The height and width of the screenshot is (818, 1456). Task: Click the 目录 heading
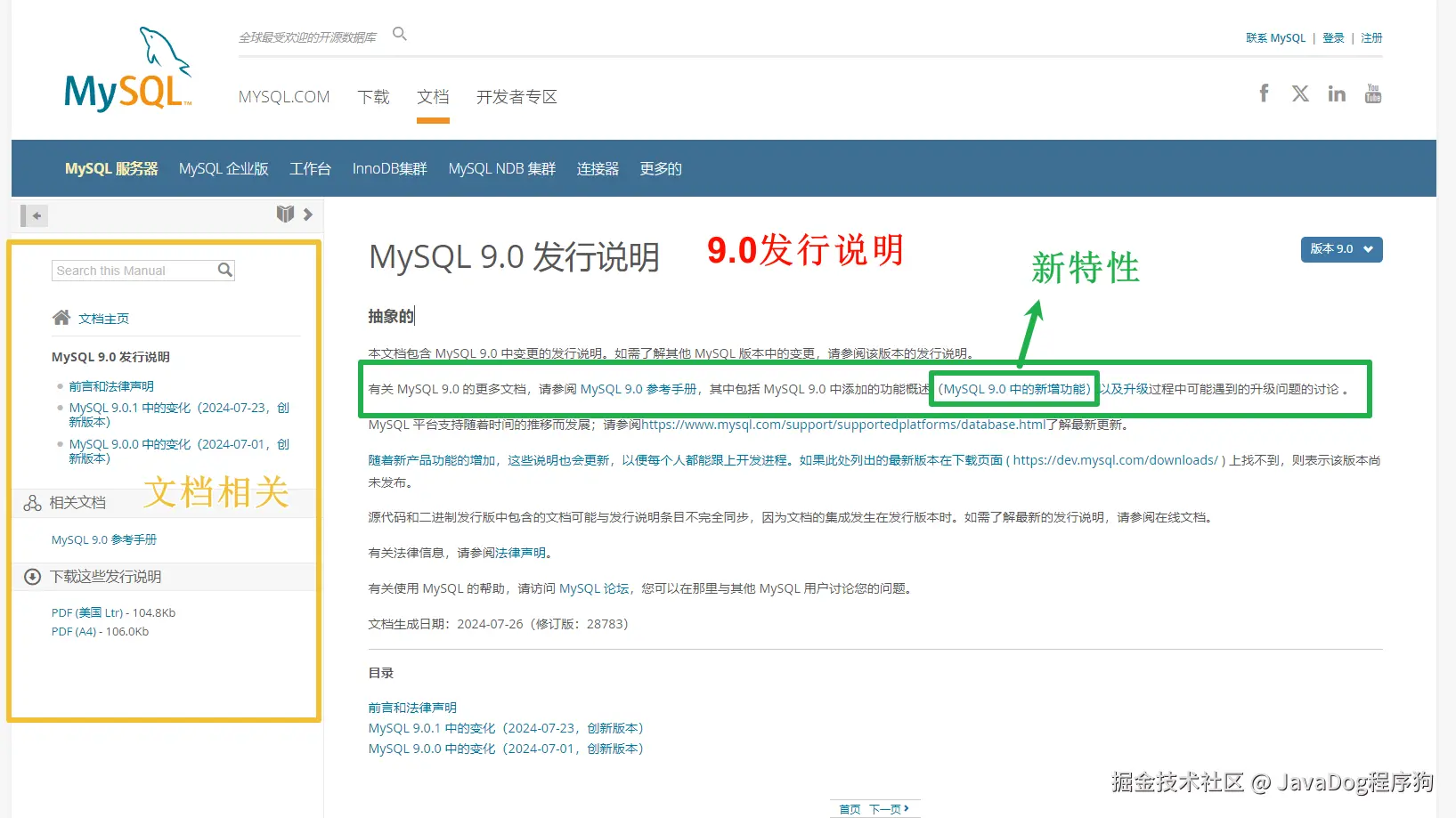[x=381, y=673]
